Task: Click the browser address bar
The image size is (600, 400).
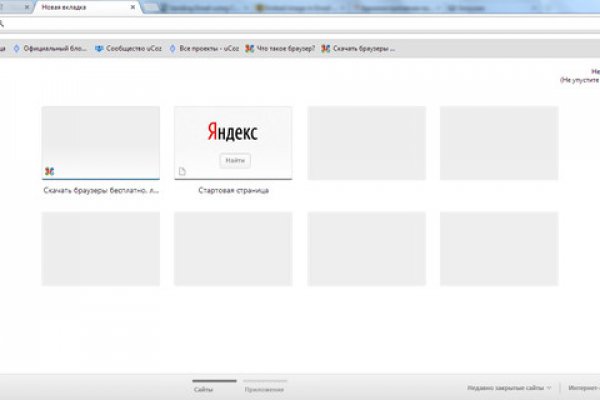Action: 300,24
